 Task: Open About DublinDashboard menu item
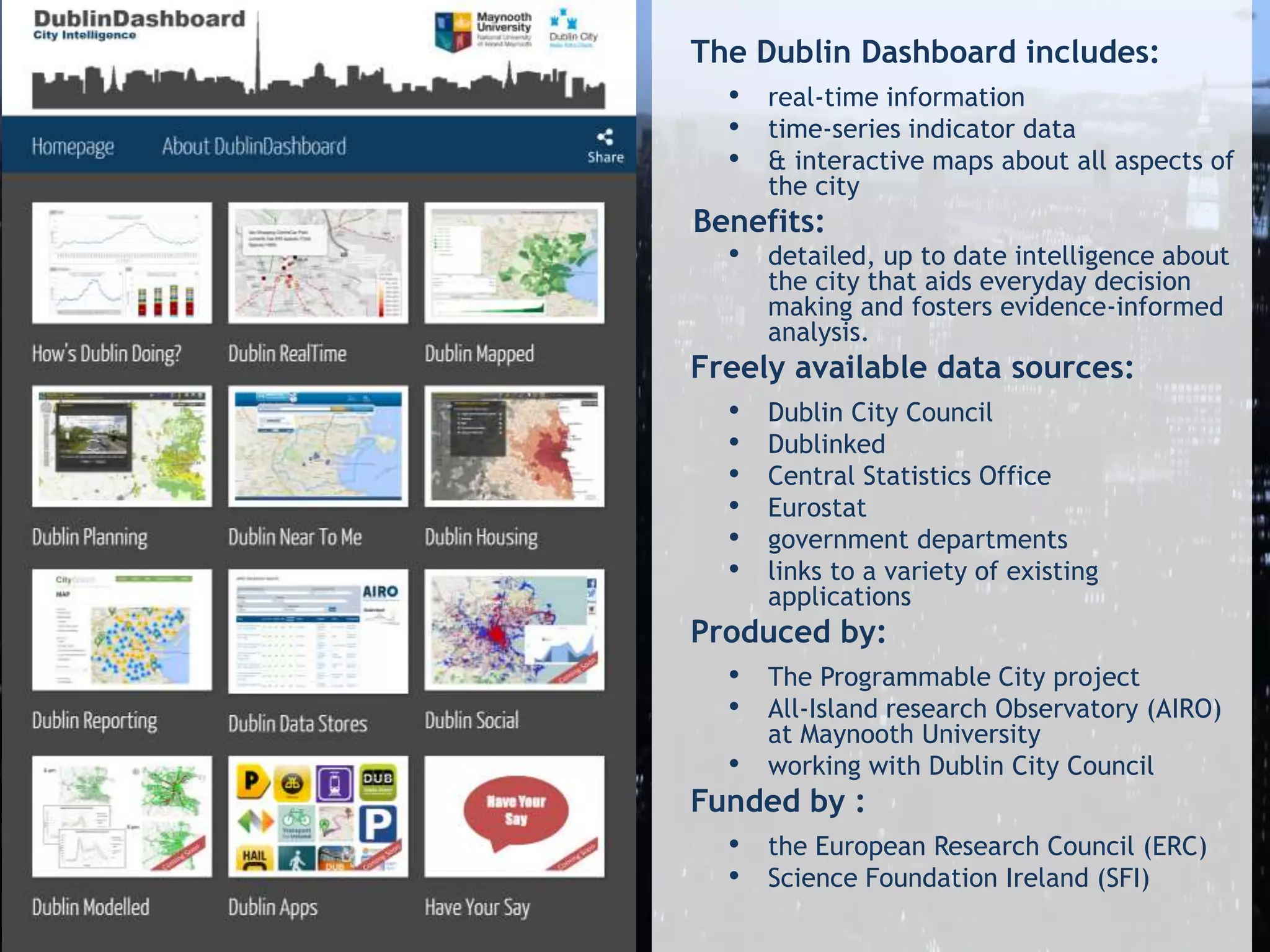click(254, 147)
